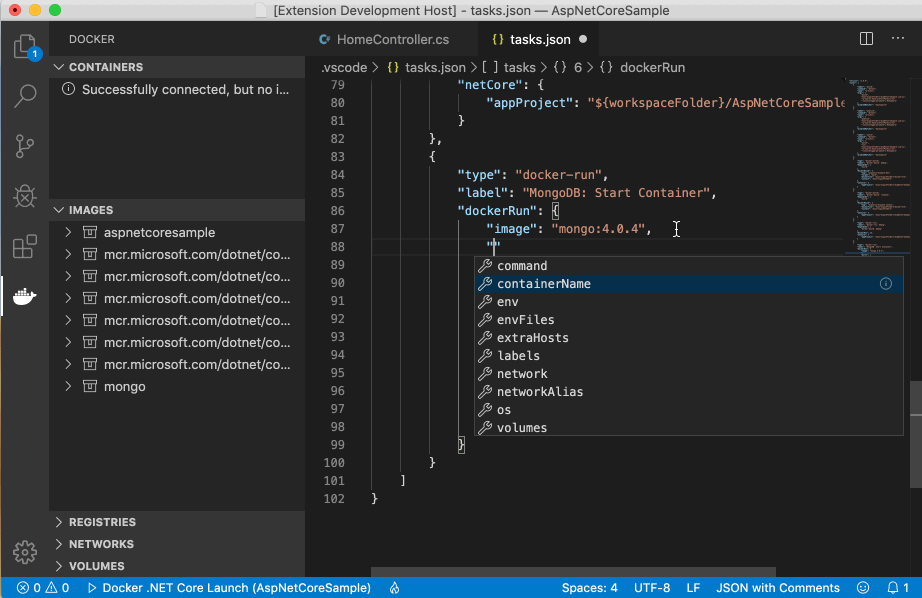922x598 pixels.
Task: Choose the extraHosts suggestion
Action: click(689, 338)
